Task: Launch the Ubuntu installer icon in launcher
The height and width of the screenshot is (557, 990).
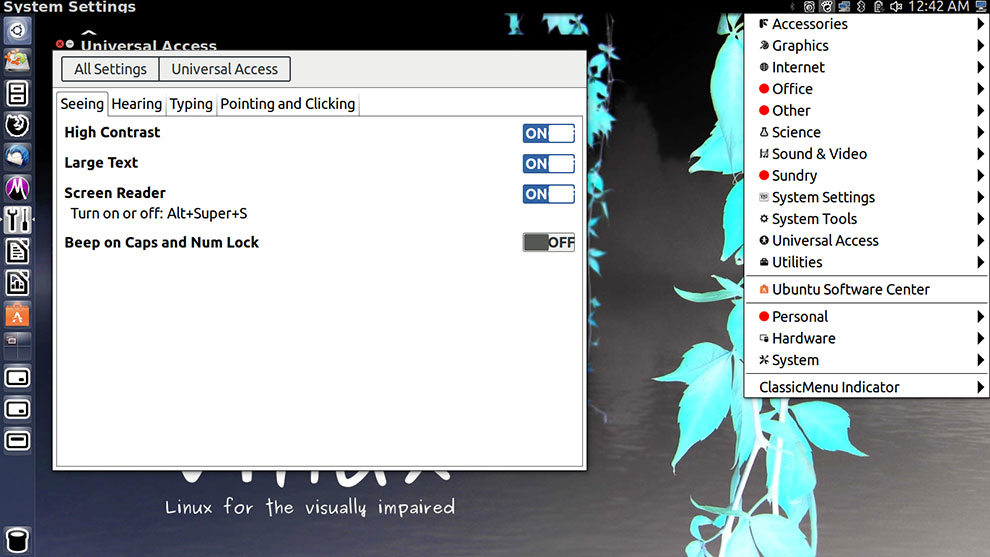Action: [17, 62]
